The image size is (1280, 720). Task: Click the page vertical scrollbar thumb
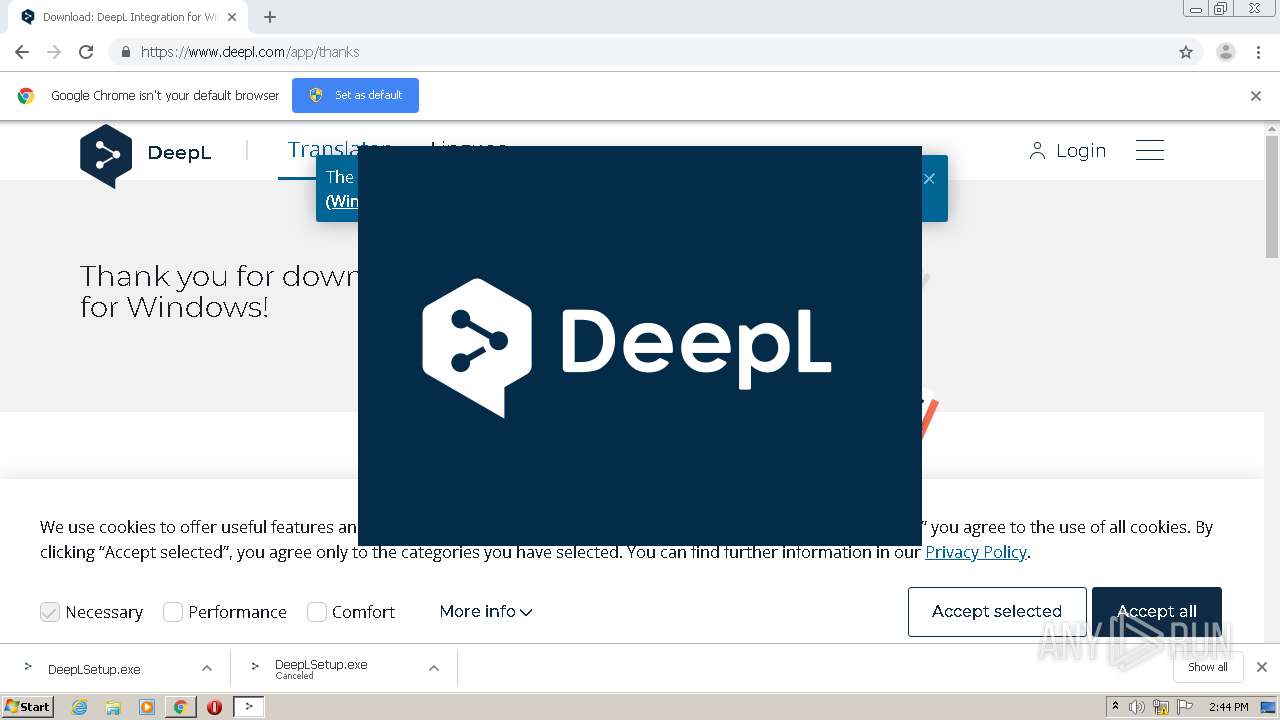pos(1272,197)
